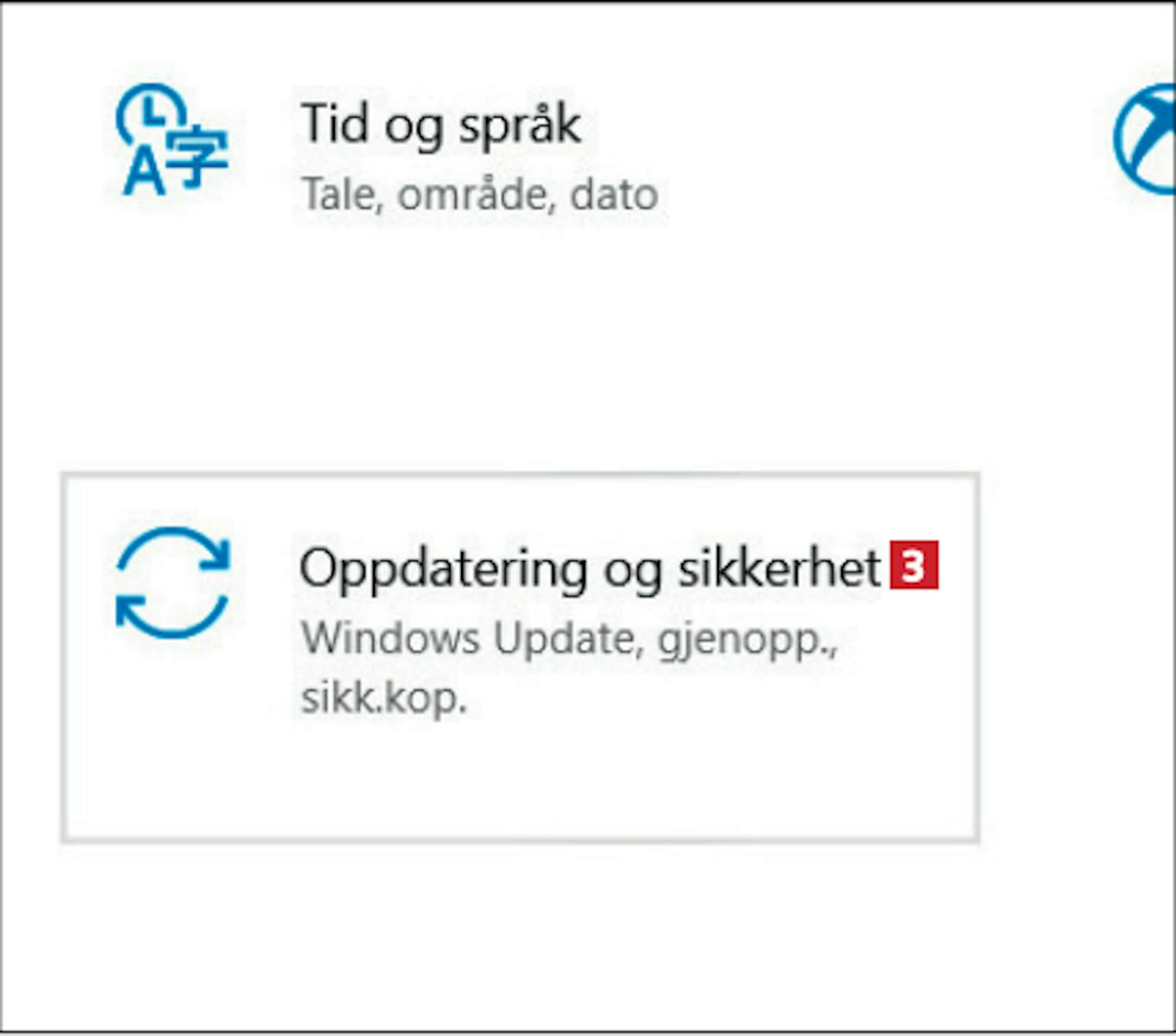Screen dimensions: 1176x1036
Task: Click the word dato in the subtitle
Action: point(614,194)
